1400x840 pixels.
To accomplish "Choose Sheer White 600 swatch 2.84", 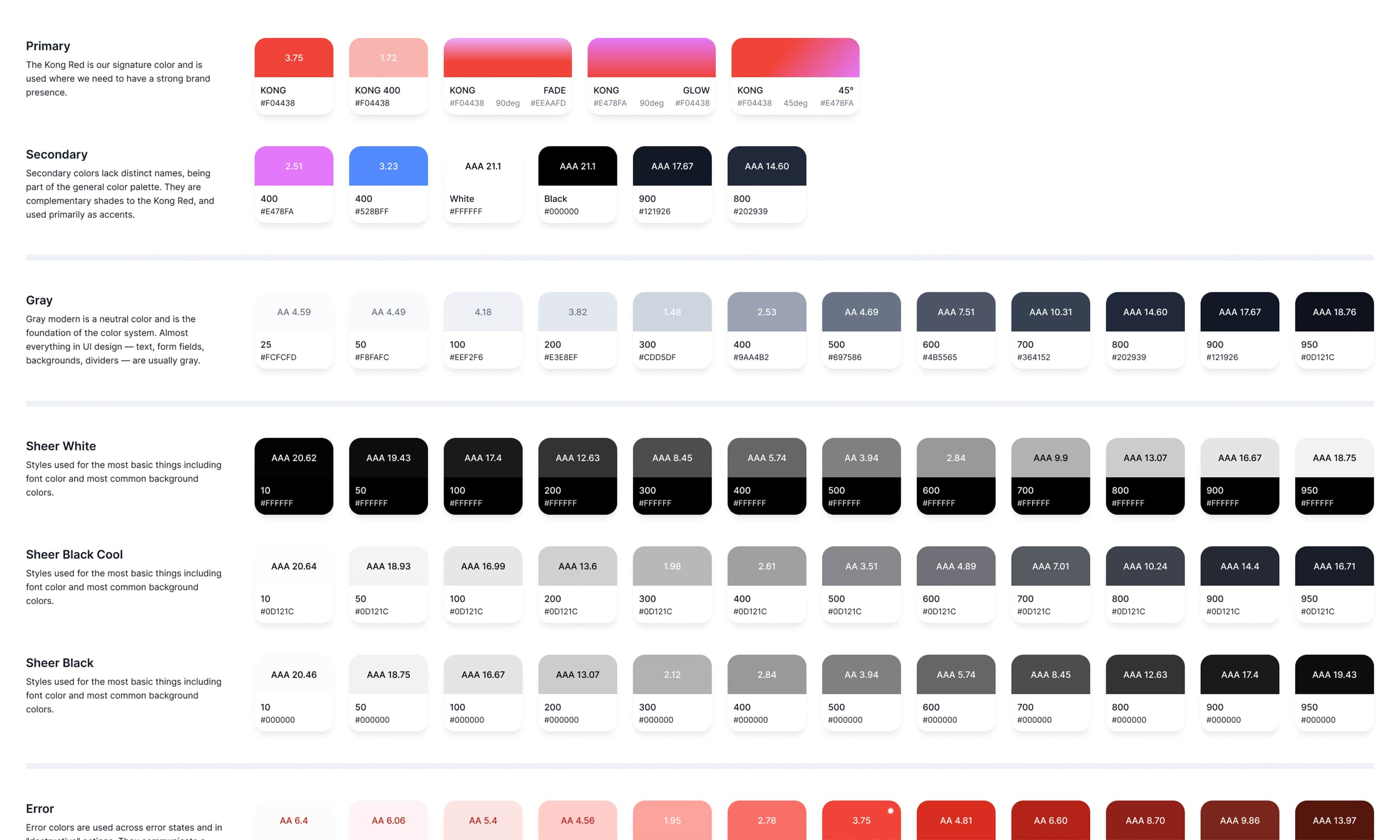I will click(x=956, y=476).
